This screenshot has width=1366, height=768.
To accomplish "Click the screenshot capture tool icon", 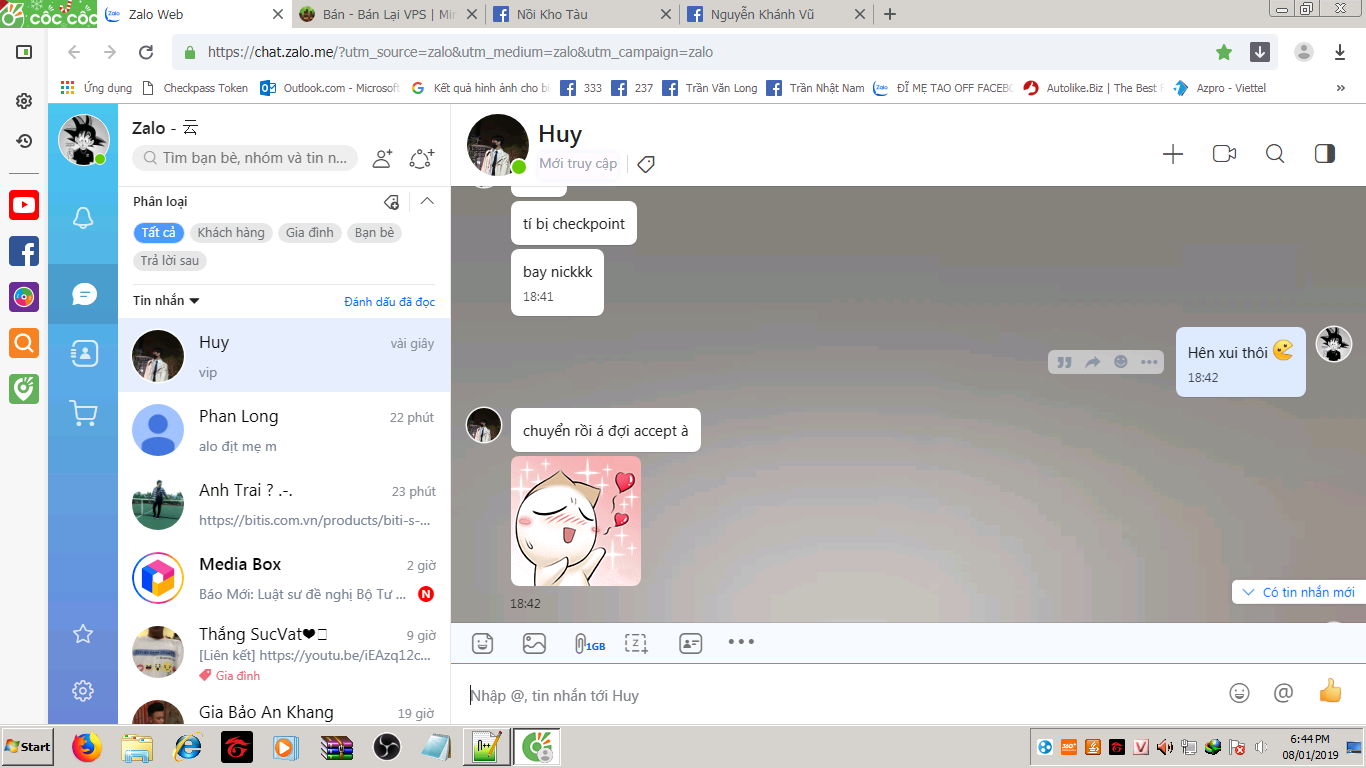I will click(637, 643).
